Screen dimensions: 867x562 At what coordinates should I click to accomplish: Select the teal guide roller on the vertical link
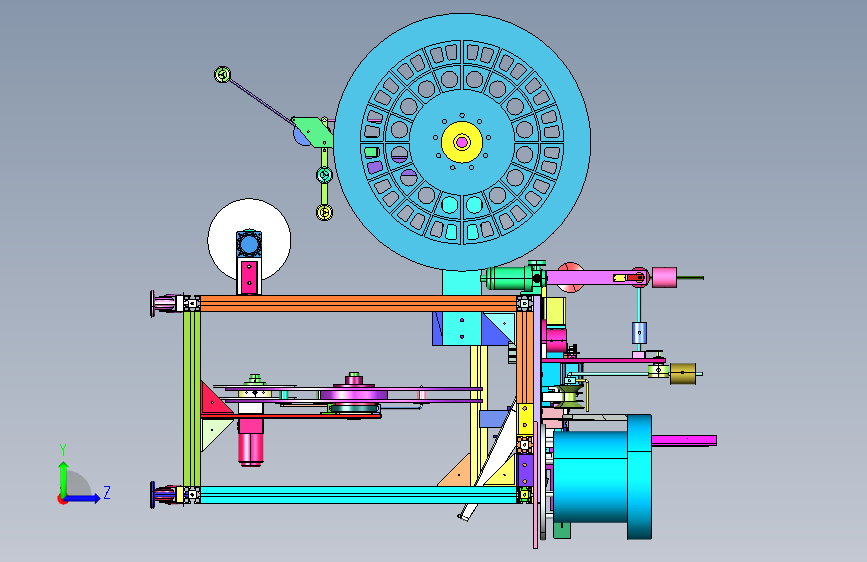325,175
